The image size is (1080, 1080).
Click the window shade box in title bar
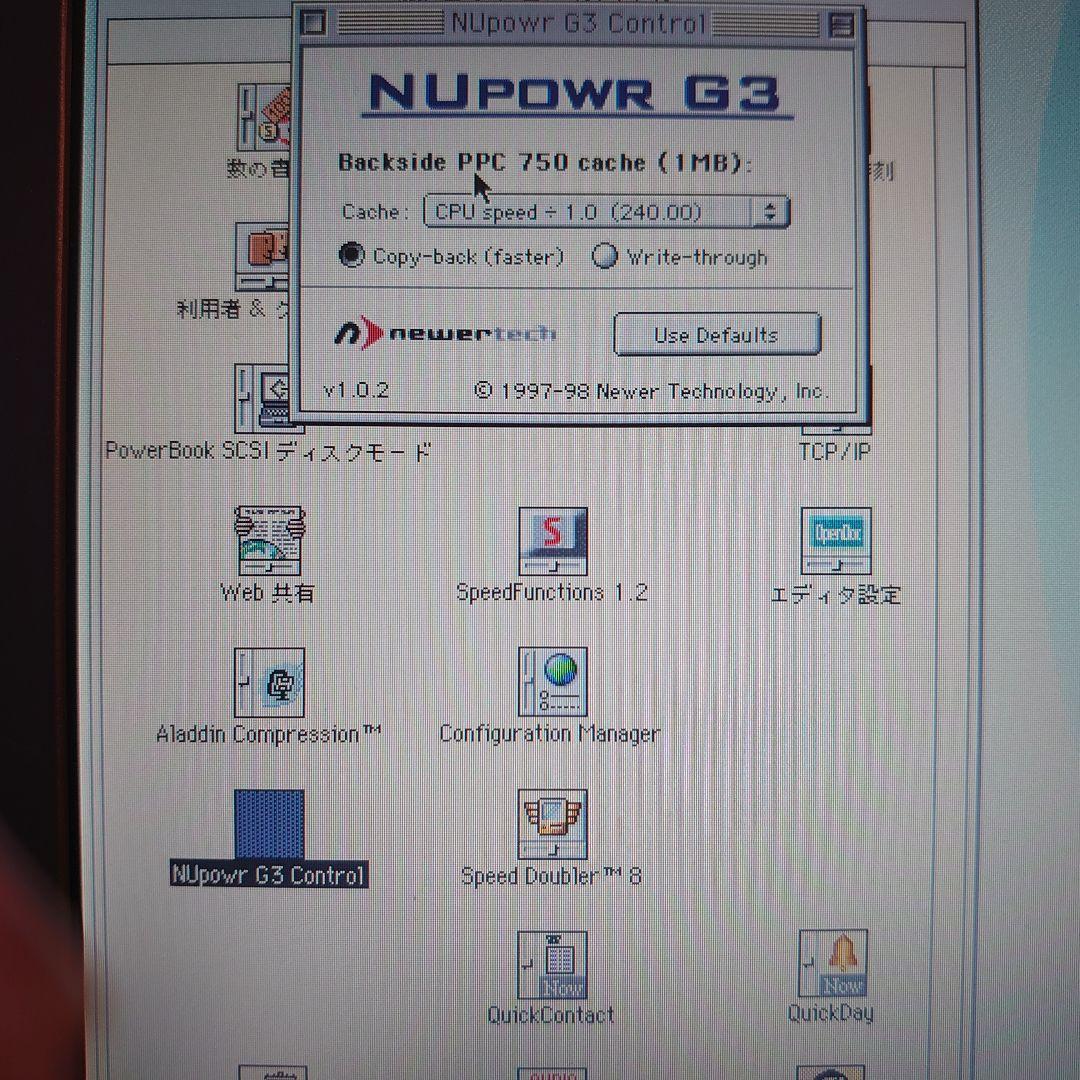click(841, 26)
